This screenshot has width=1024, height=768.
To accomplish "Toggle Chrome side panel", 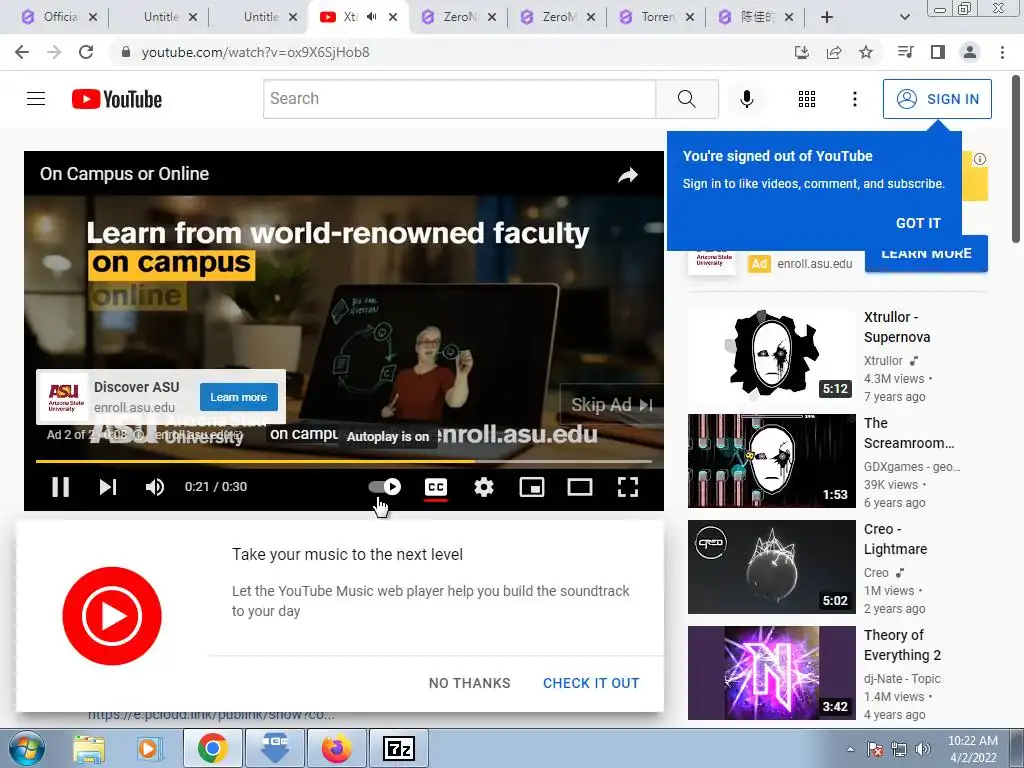I will 938,52.
